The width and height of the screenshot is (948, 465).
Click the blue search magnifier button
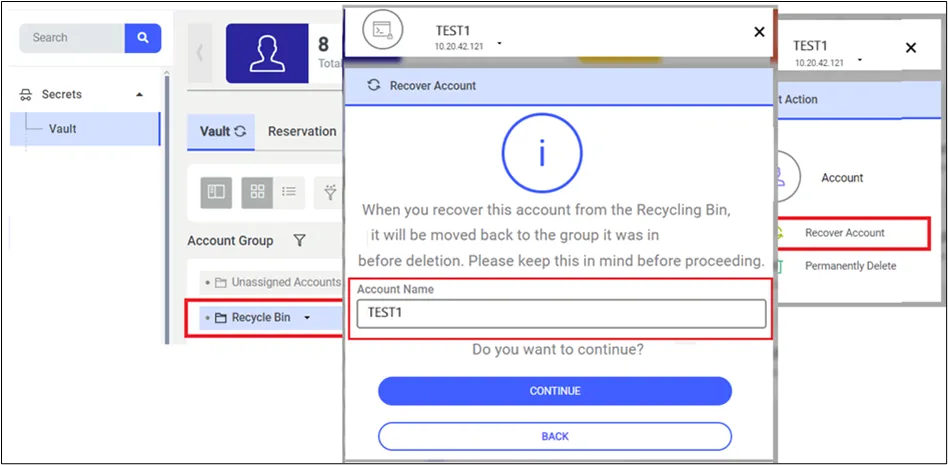coord(143,38)
